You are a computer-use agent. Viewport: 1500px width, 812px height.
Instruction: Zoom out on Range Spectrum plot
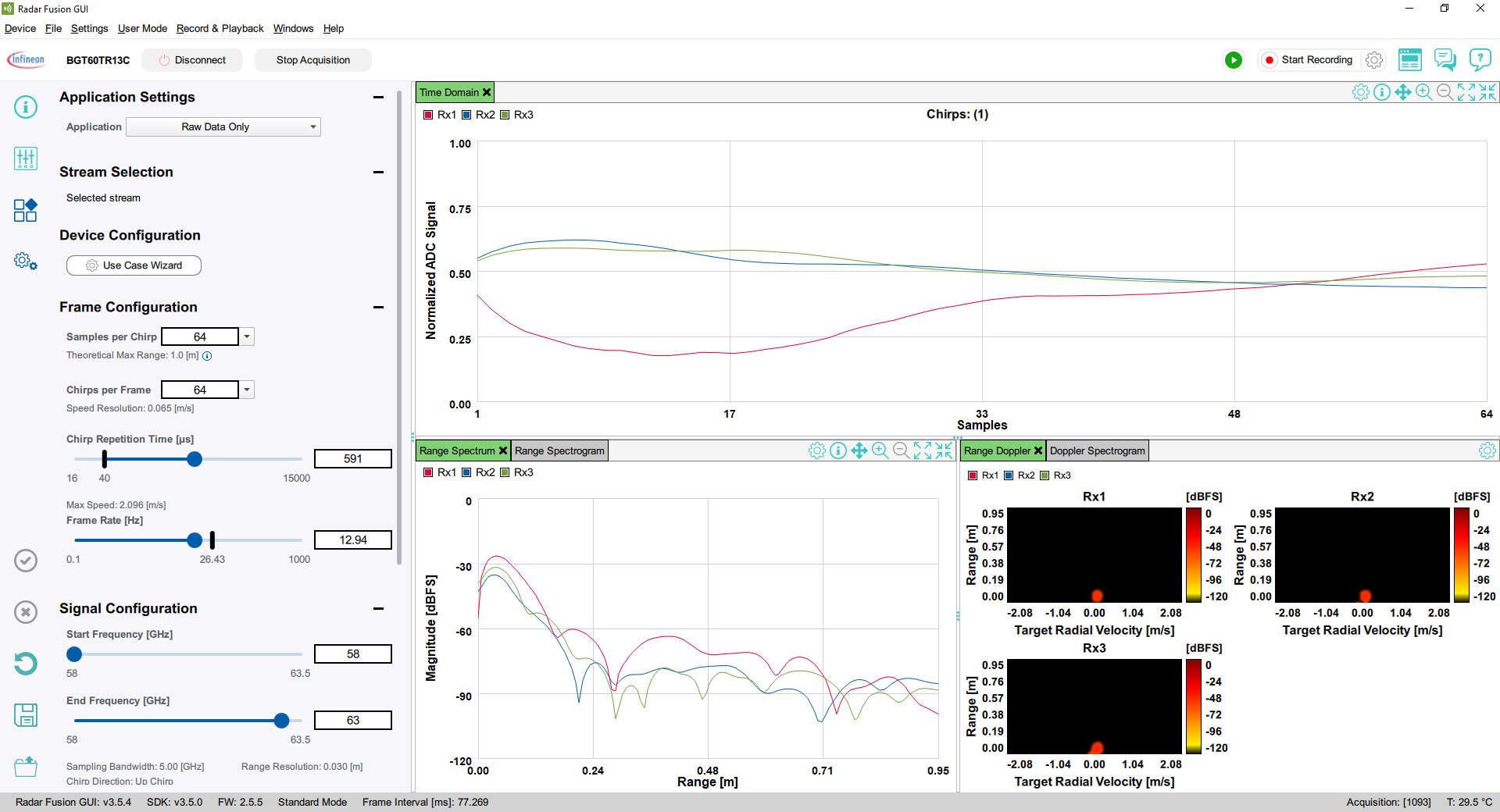[902, 451]
